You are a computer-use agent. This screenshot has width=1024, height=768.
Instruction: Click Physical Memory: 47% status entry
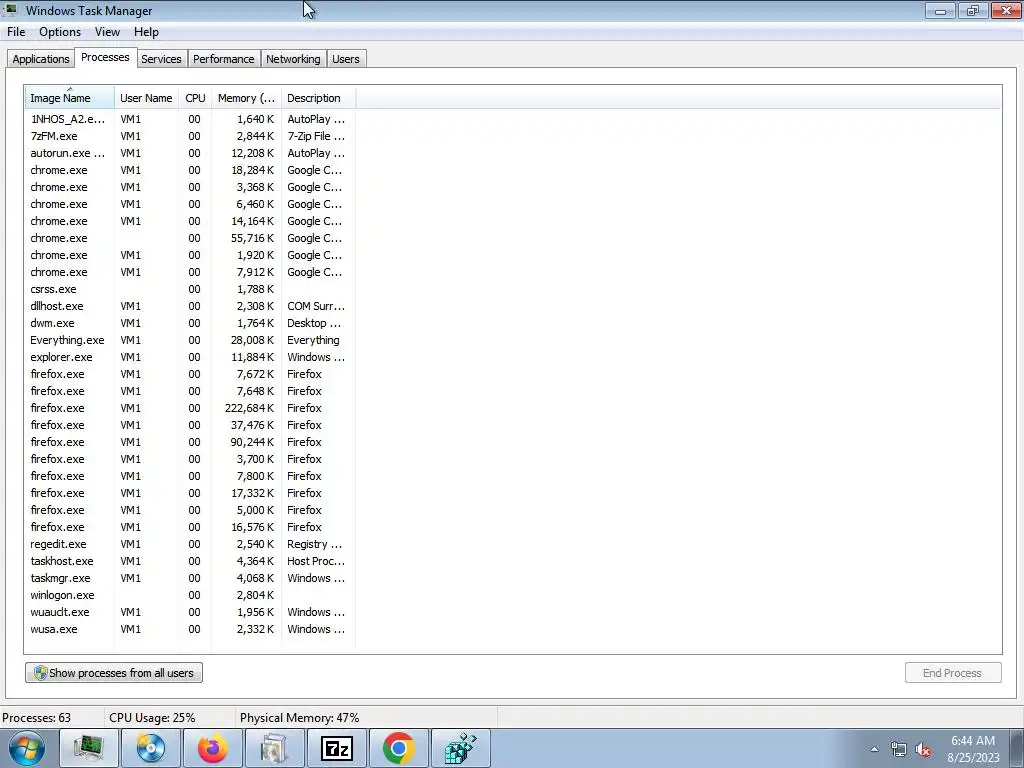pyautogui.click(x=300, y=718)
